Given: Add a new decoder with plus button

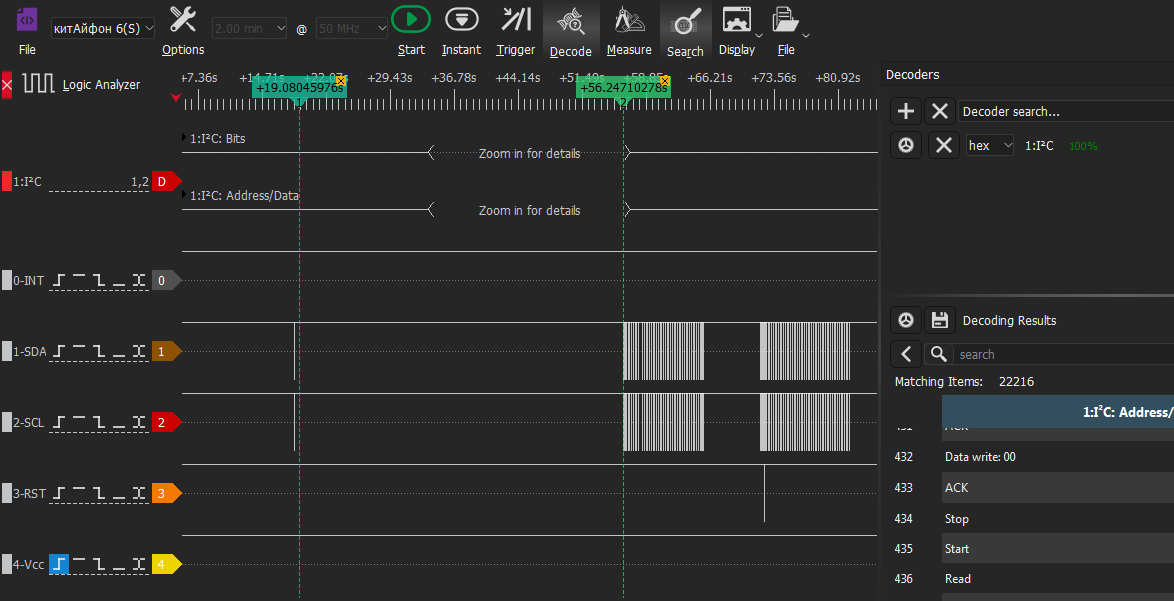Looking at the screenshot, I should (906, 111).
